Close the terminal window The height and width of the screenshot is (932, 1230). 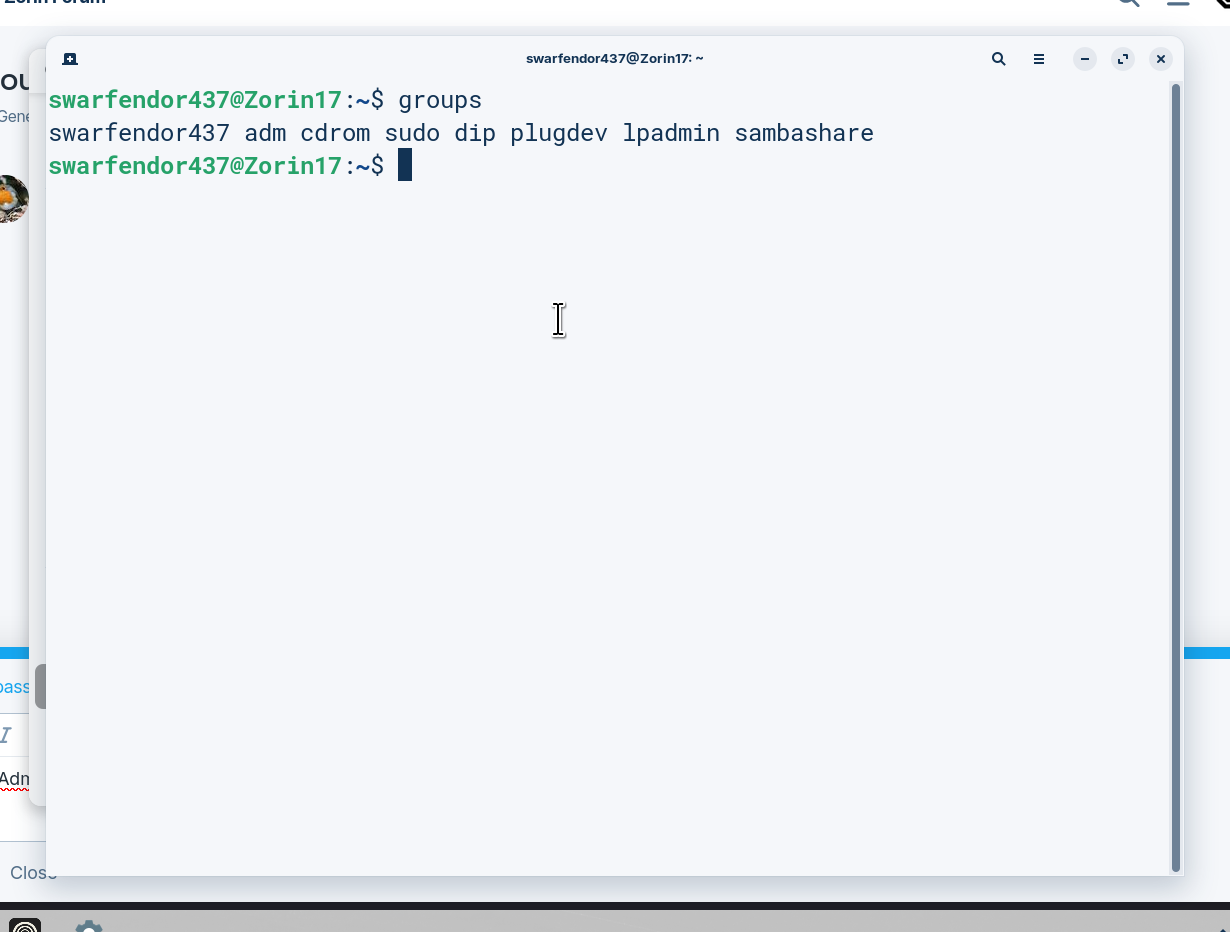1161,59
